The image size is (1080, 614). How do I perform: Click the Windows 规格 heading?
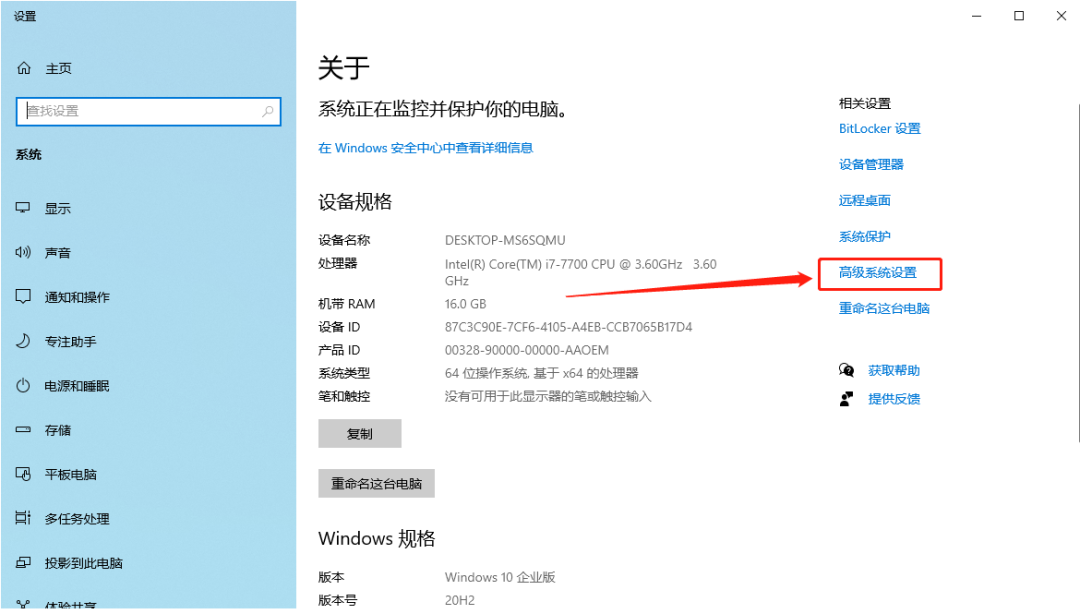click(x=377, y=539)
